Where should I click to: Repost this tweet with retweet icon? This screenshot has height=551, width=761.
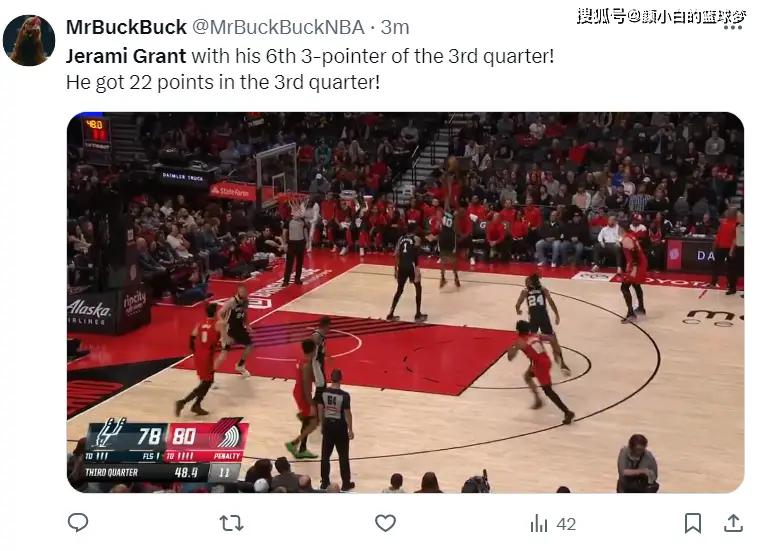(x=232, y=523)
